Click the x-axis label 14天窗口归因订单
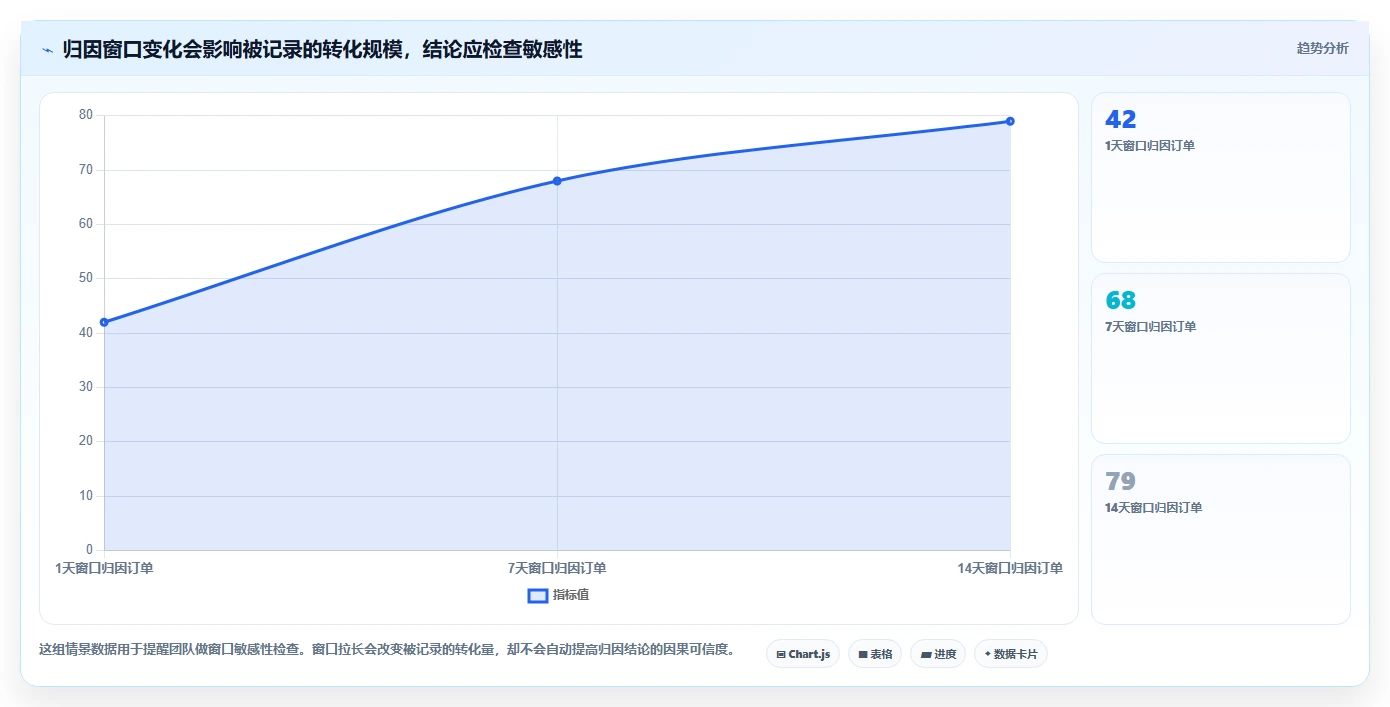This screenshot has height=707, width=1390. [1010, 568]
